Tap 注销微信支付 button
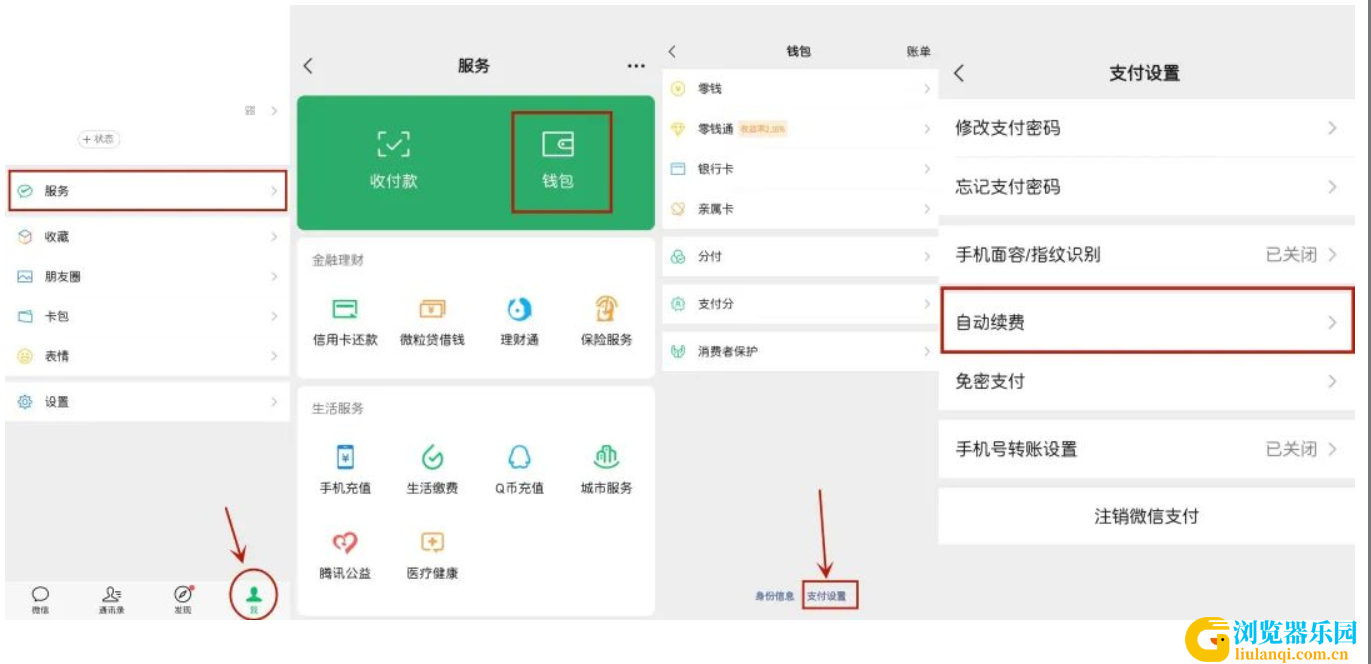Viewport: 1371px width, 664px height. [1146, 517]
